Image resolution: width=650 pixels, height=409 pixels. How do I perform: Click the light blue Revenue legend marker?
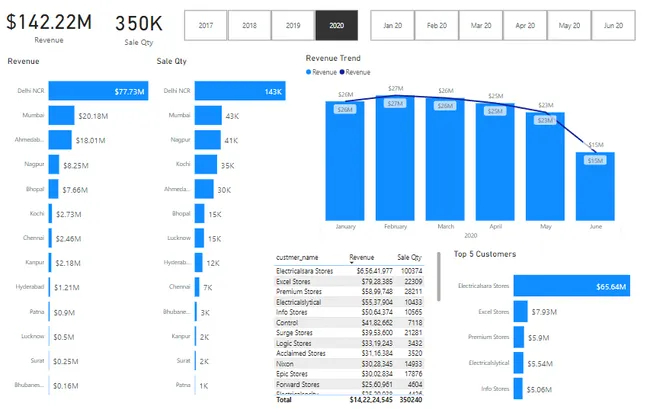(309, 73)
